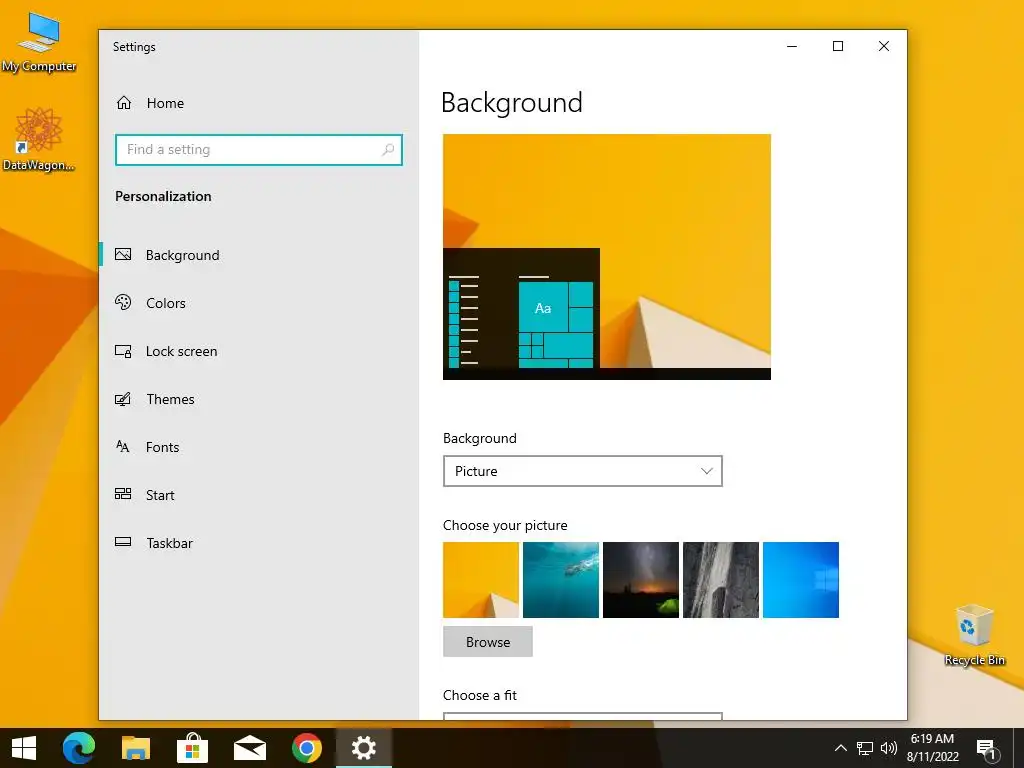The height and width of the screenshot is (768, 1024).
Task: Click the Home icon in Settings sidebar
Action: [123, 103]
